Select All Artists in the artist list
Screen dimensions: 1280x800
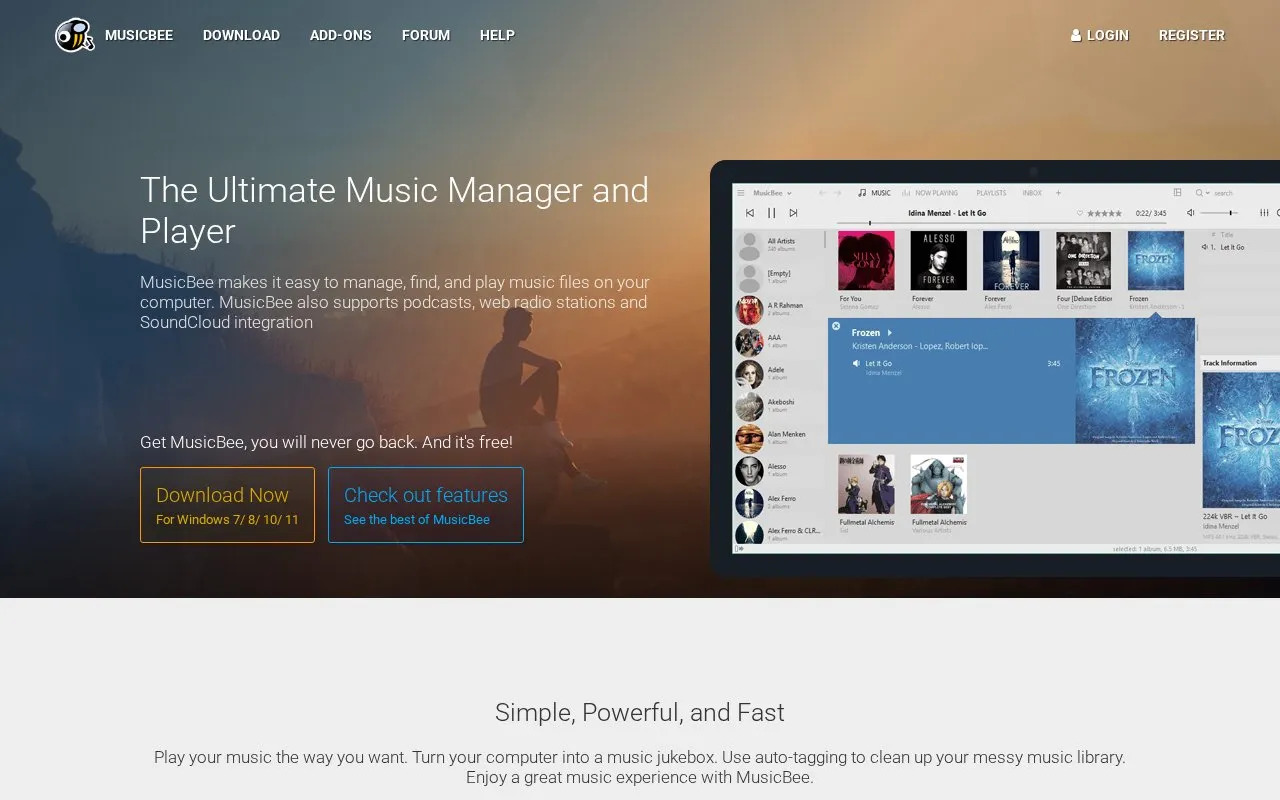coord(779,245)
